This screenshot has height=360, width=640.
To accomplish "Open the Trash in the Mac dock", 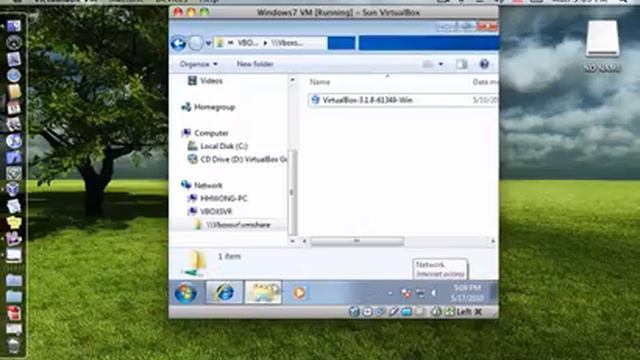I will click(x=13, y=345).
